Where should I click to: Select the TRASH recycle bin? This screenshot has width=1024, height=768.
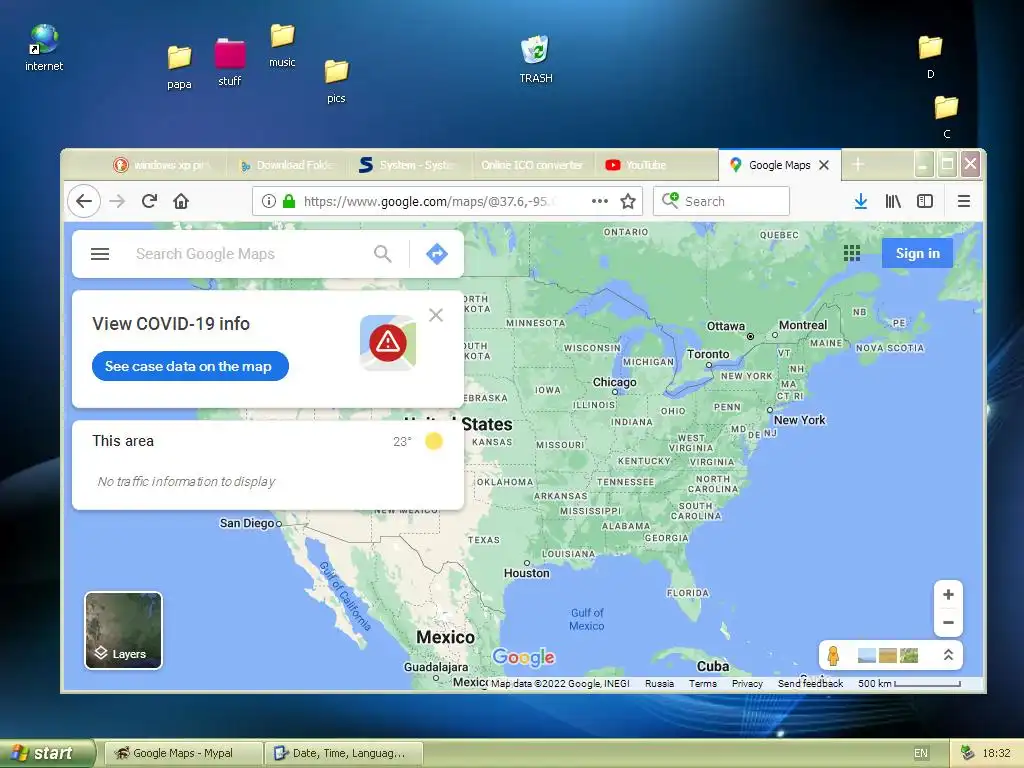[x=536, y=59]
